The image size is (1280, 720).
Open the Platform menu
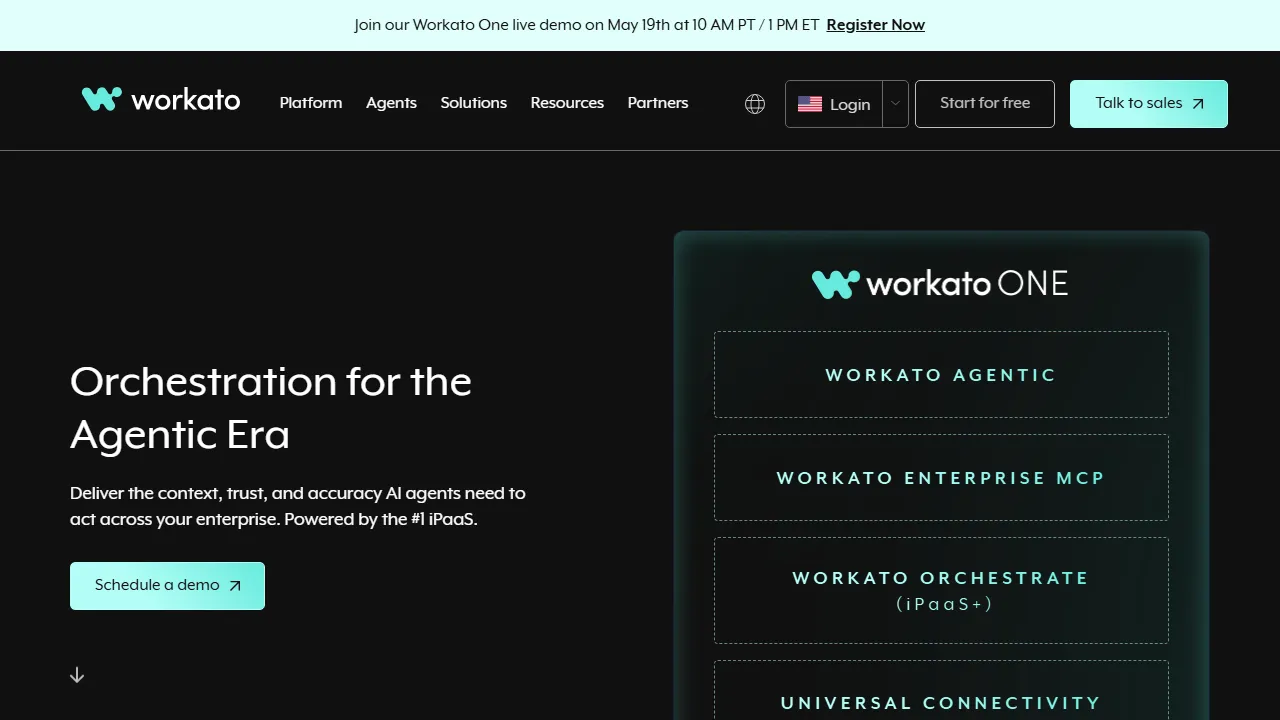pos(311,103)
